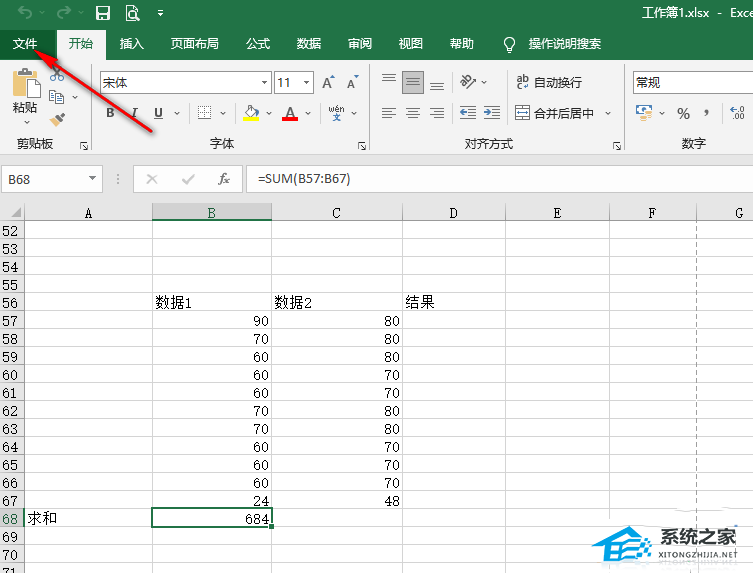The width and height of the screenshot is (753, 573).
Task: Click the Redo arrow in quick access toolbar
Action: tap(63, 13)
